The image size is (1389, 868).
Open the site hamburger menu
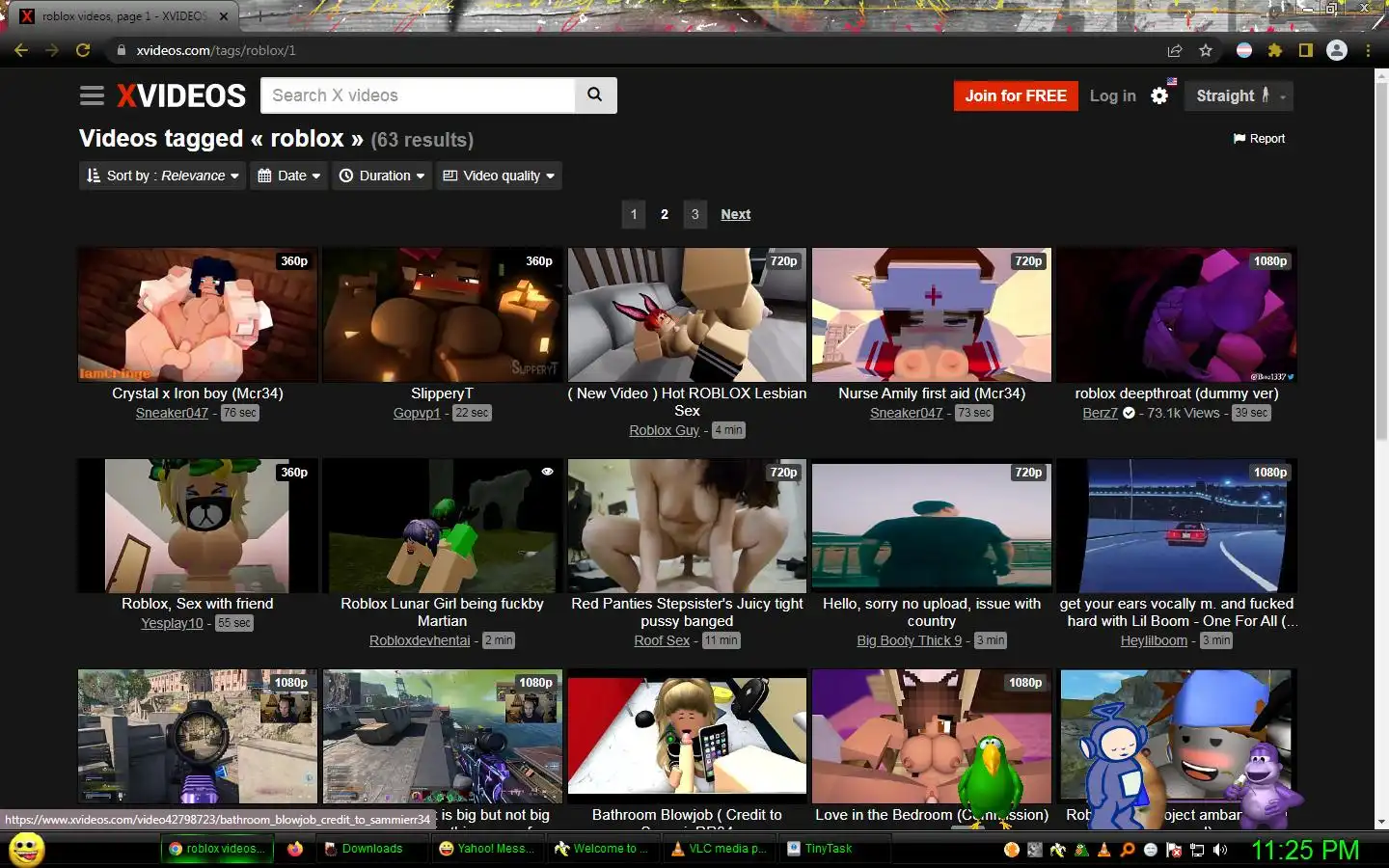click(x=92, y=95)
